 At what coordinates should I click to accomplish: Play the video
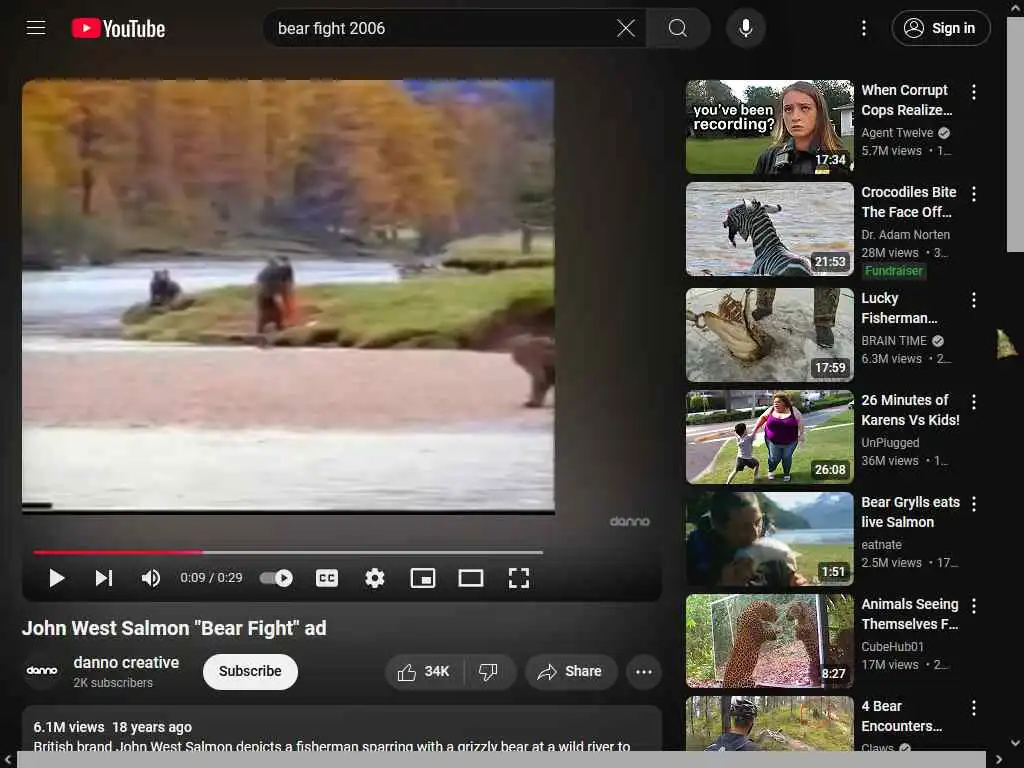point(57,578)
